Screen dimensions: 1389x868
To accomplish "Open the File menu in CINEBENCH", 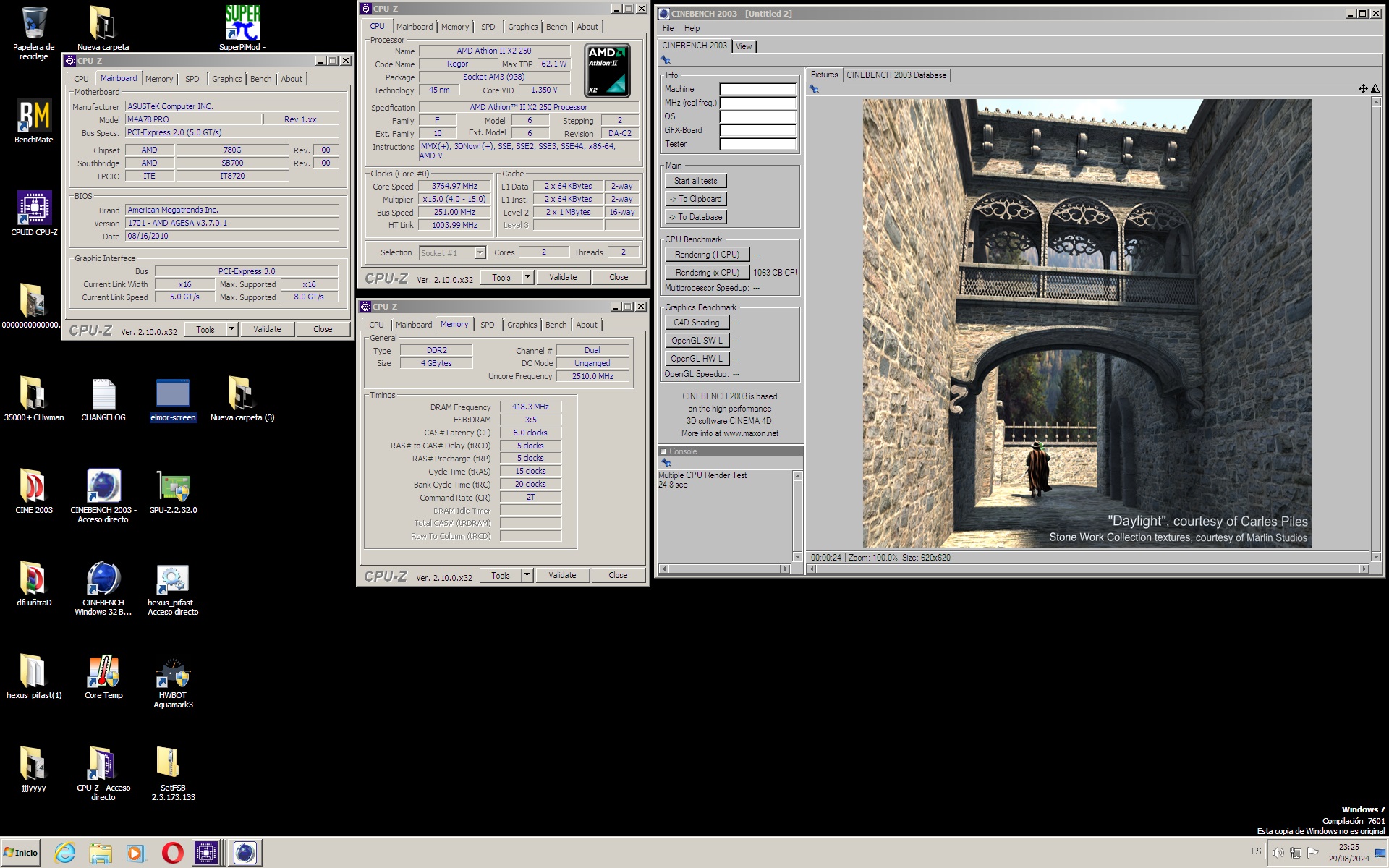I will (x=668, y=28).
